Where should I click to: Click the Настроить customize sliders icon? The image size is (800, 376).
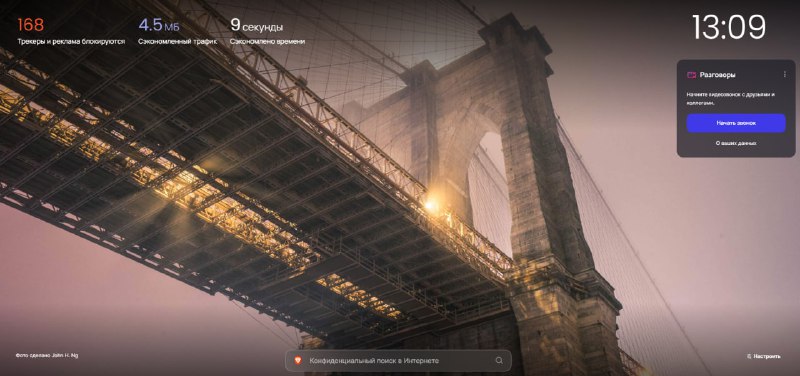coord(749,357)
